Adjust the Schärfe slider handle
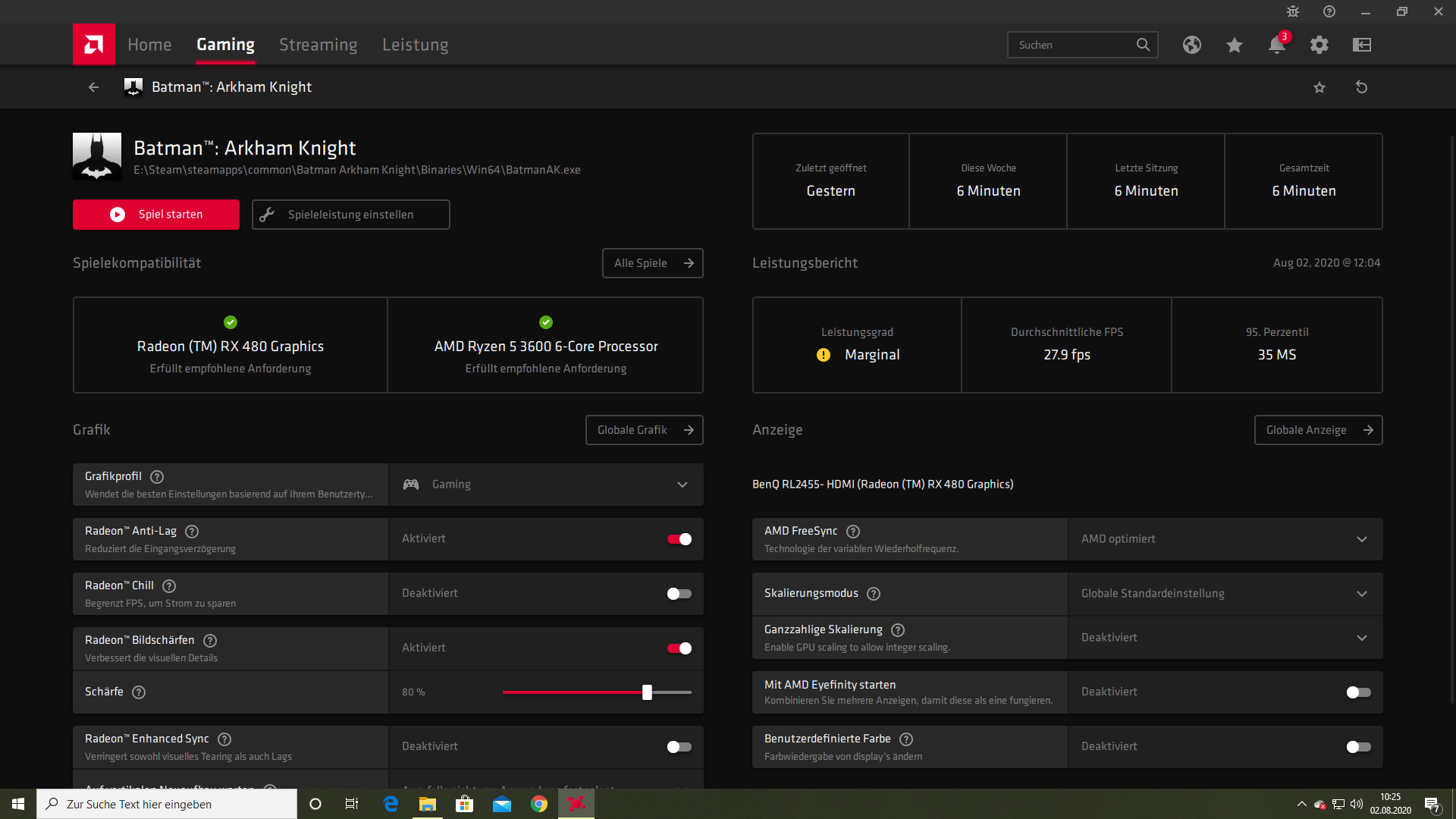 point(647,692)
